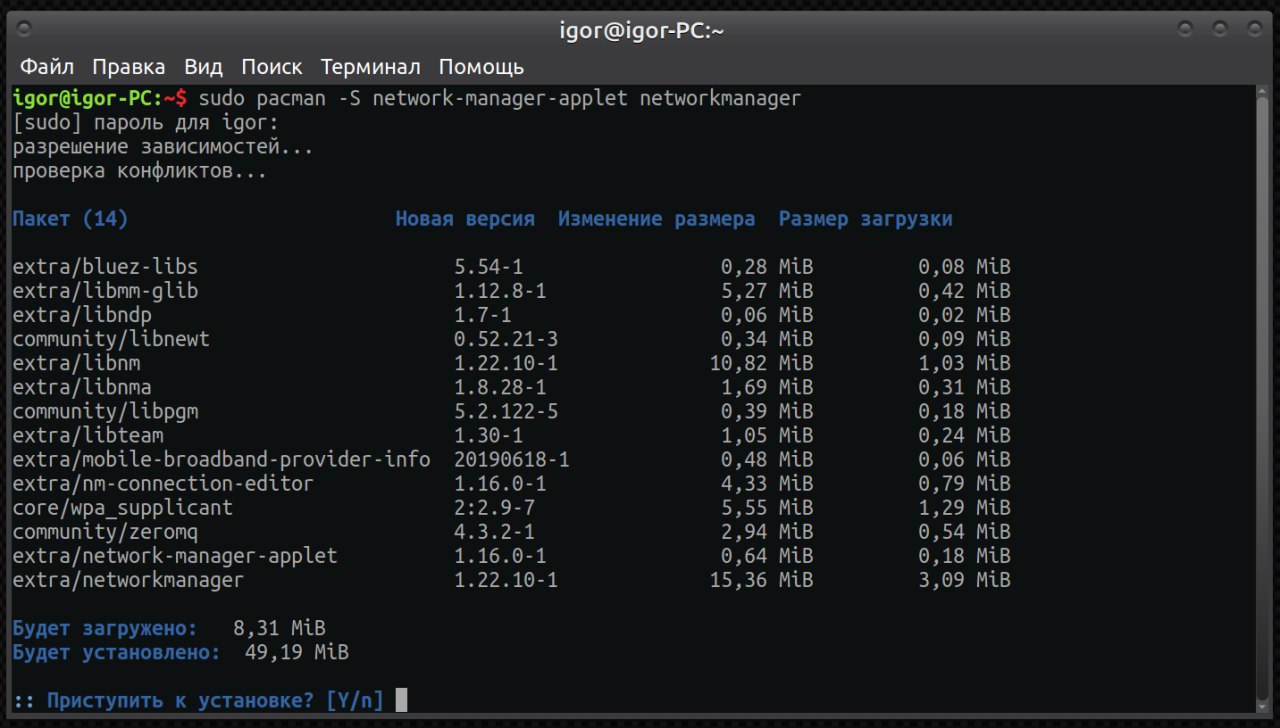
Task: Click the extra/libteam package name
Action: (88, 435)
